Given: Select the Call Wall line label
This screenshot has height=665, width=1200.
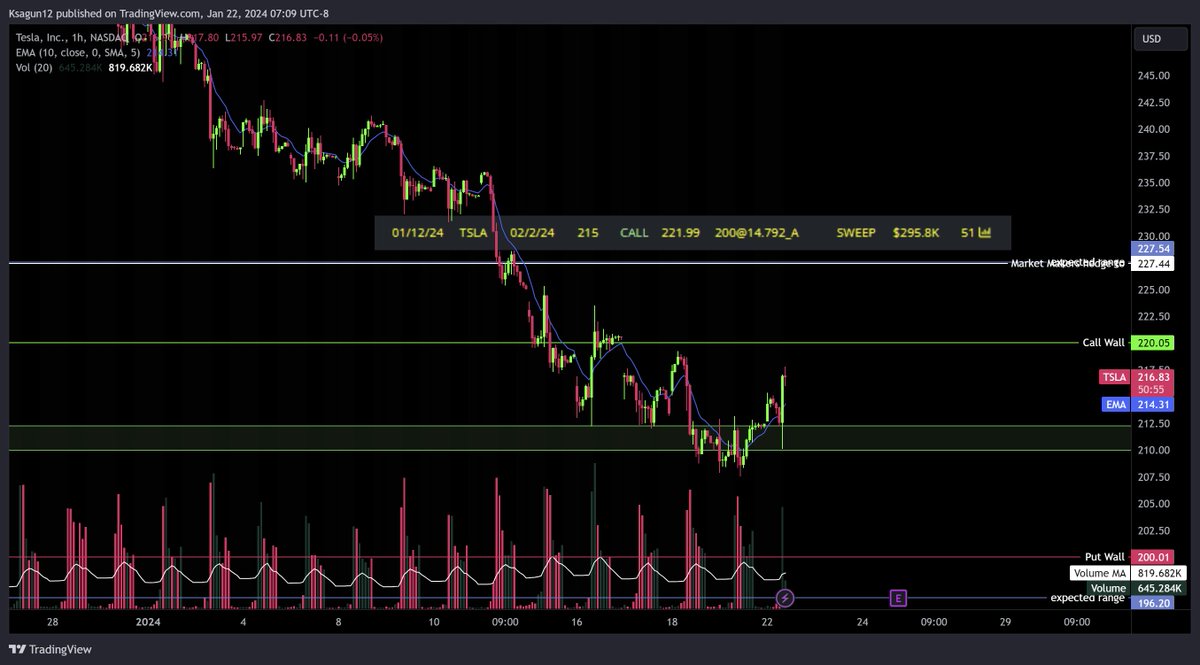Looking at the screenshot, I should (x=1104, y=342).
